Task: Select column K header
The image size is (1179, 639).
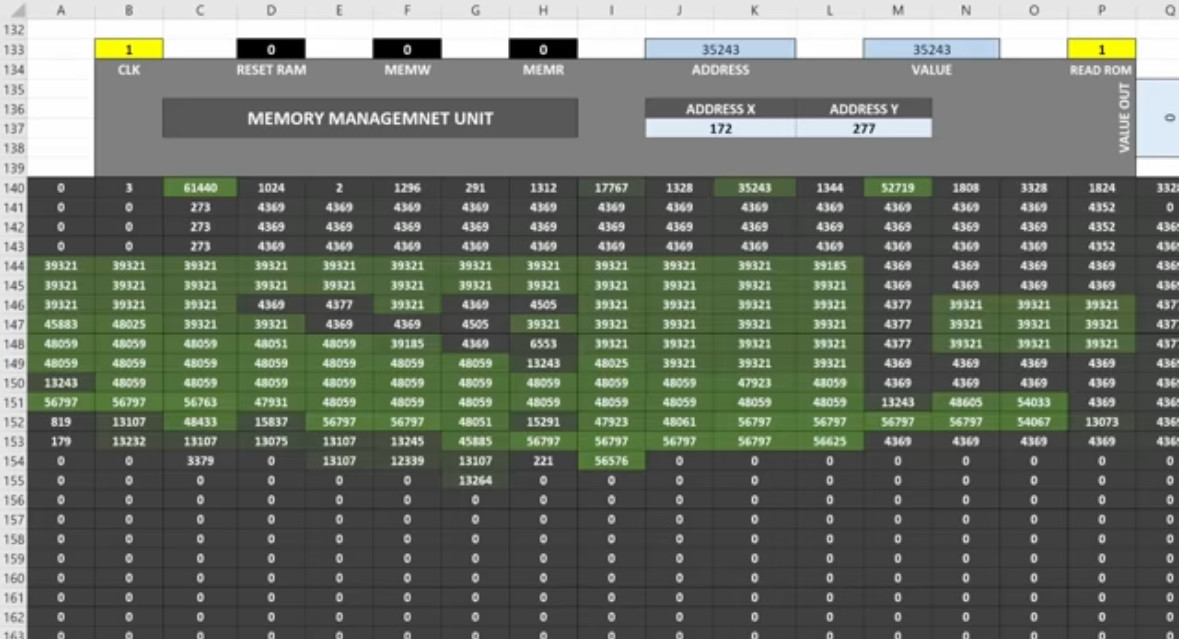Action: point(754,10)
